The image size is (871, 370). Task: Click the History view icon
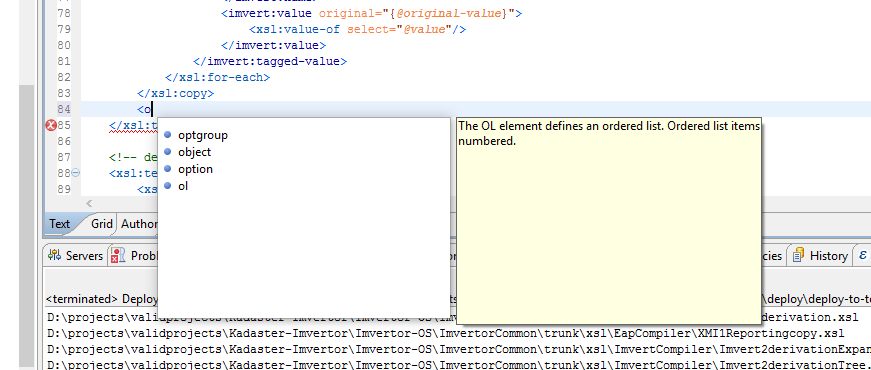tap(799, 256)
